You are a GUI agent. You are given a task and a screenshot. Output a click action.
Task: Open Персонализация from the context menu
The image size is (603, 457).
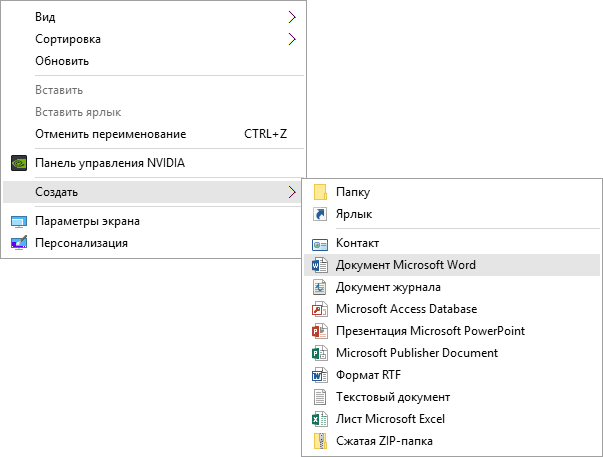(x=81, y=243)
